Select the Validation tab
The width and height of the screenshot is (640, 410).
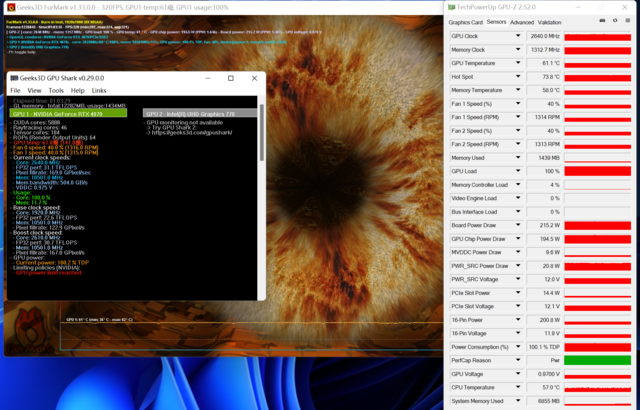[549, 22]
